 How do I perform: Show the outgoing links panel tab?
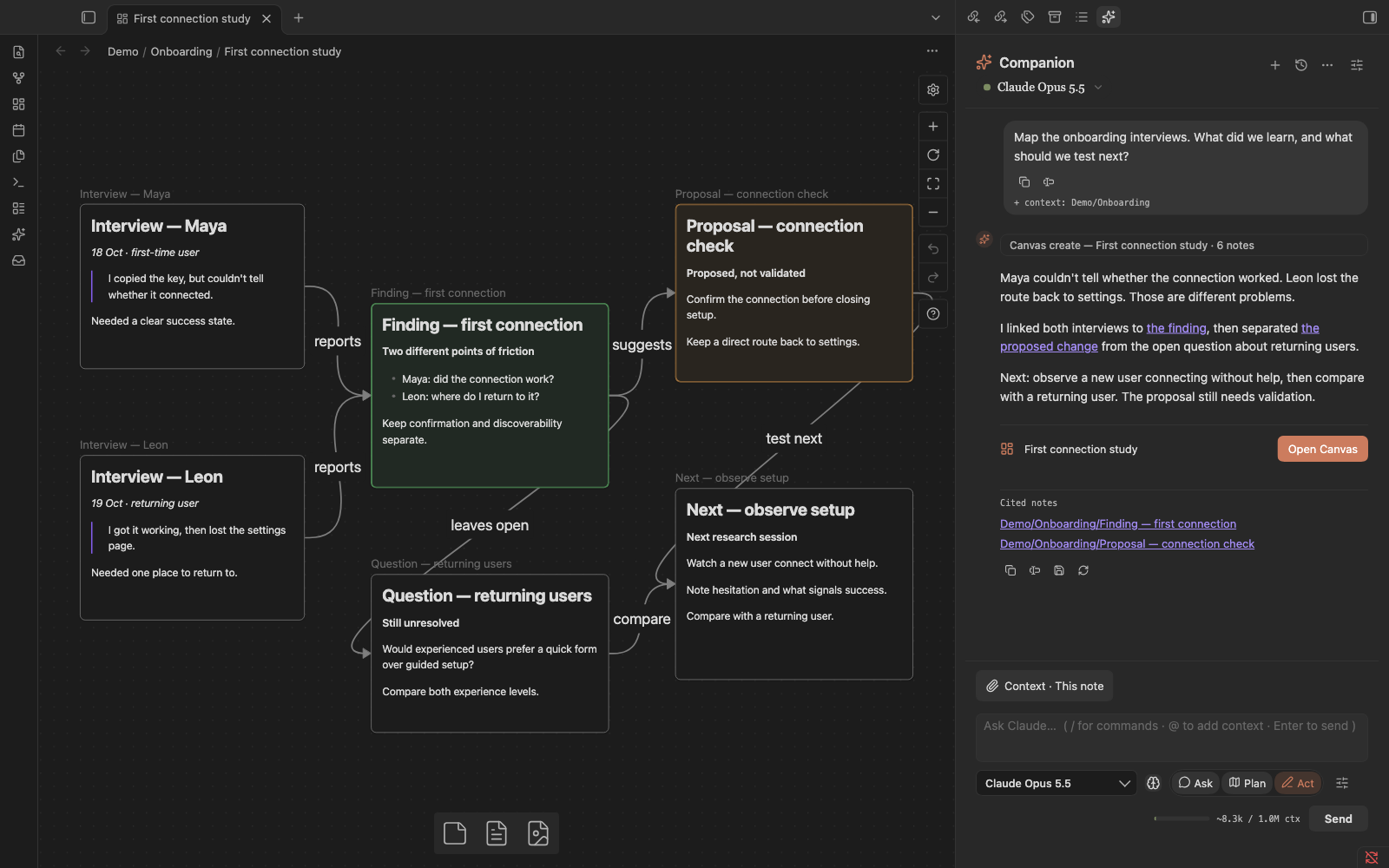pos(1001,17)
